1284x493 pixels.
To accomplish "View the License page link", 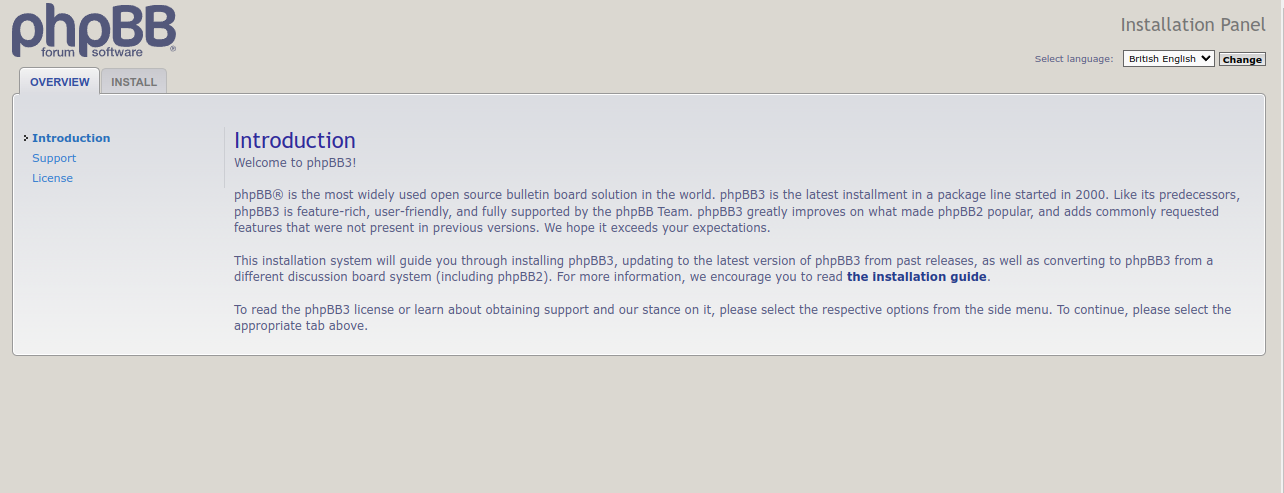I will coord(52,178).
